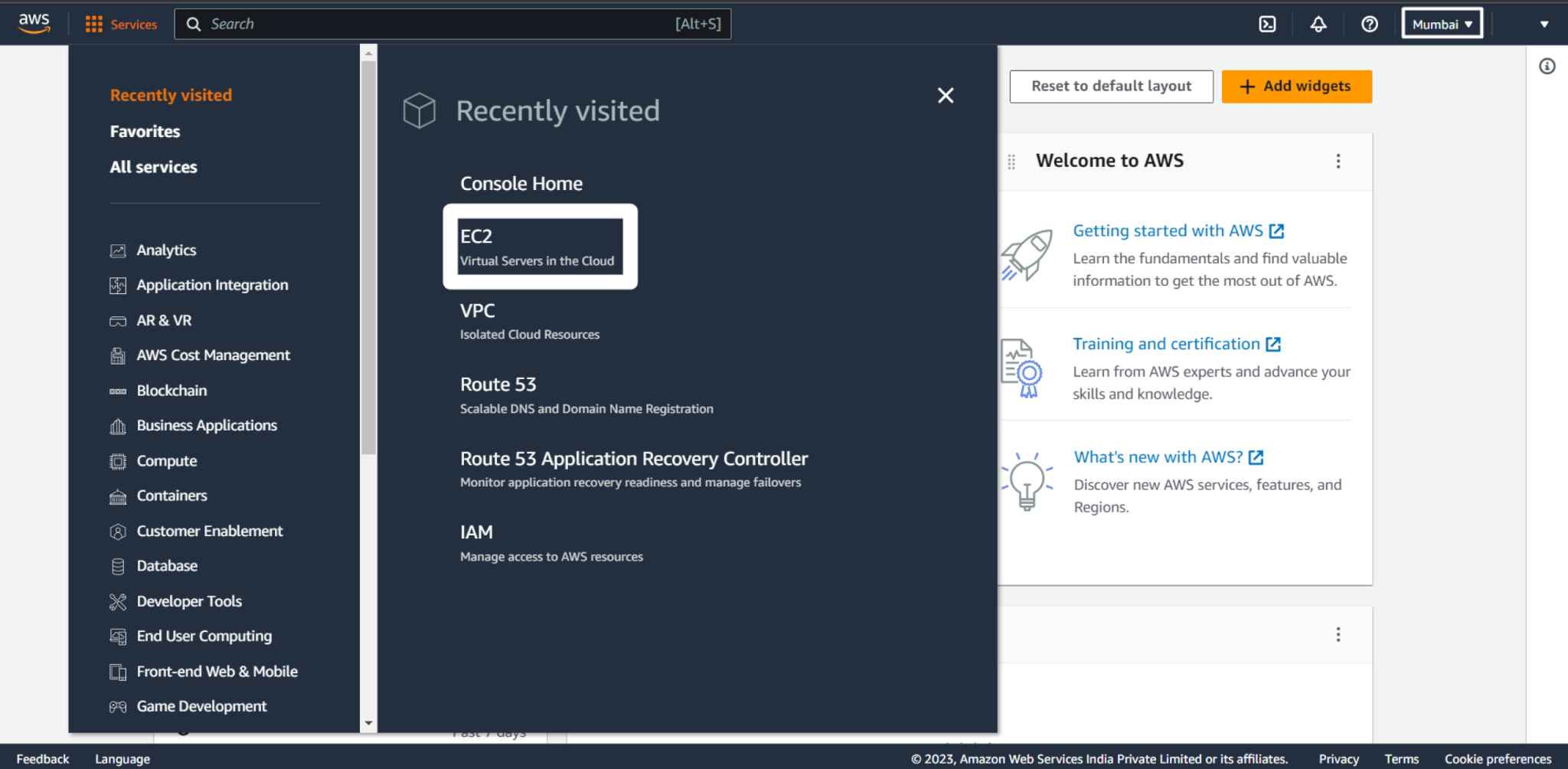The height and width of the screenshot is (769, 1568).
Task: Open Console Home from recently visited
Action: click(521, 183)
